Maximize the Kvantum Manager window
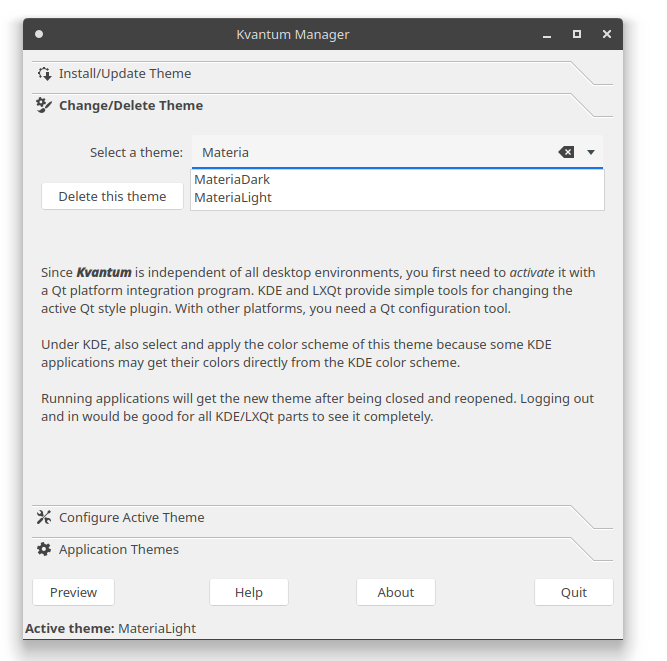 click(x=577, y=34)
